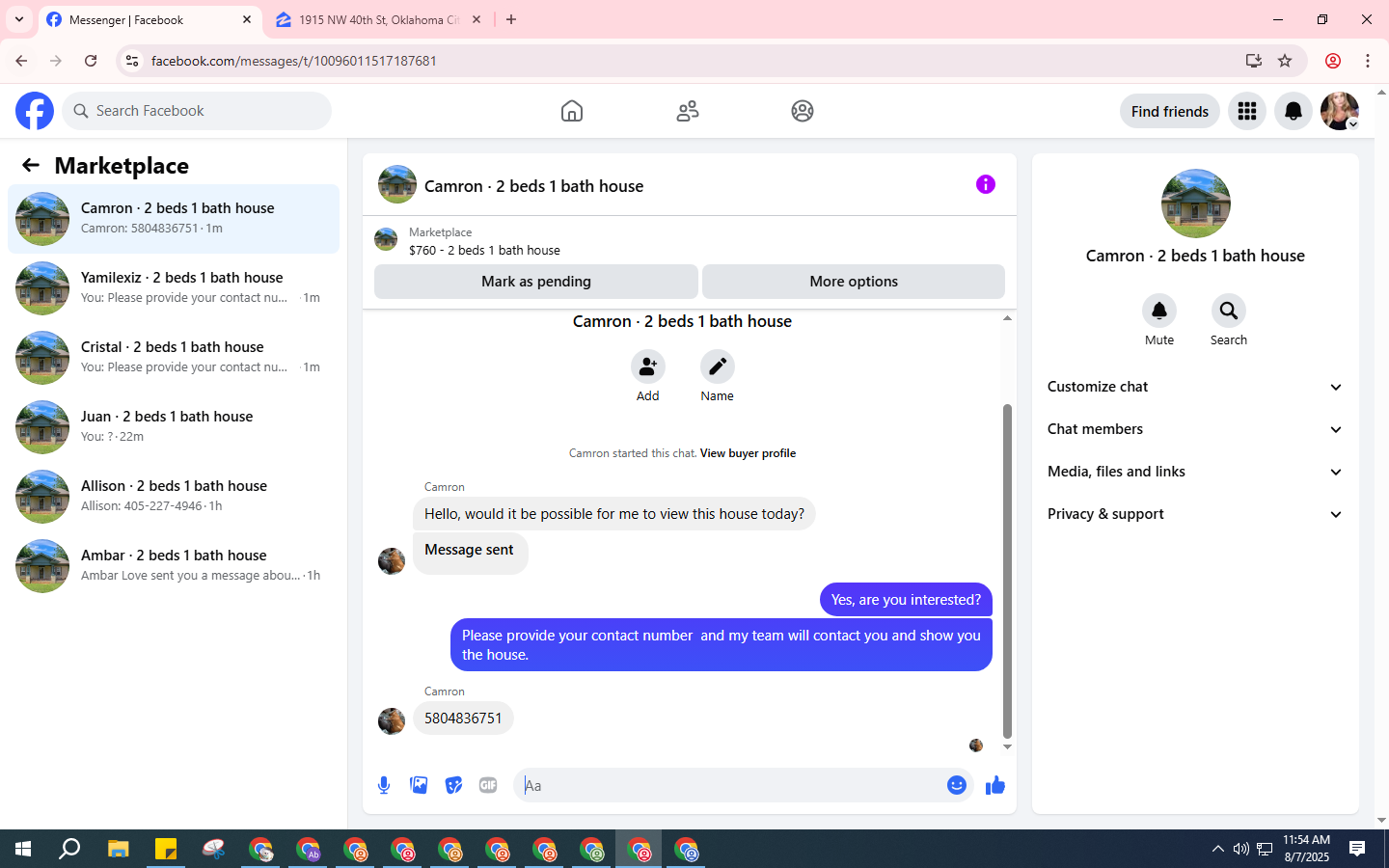Open the Friends icon in the top navigation

(x=688, y=111)
